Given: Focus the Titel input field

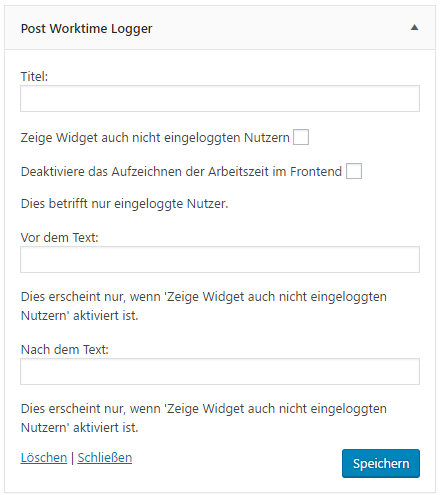Looking at the screenshot, I should pyautogui.click(x=220, y=99).
